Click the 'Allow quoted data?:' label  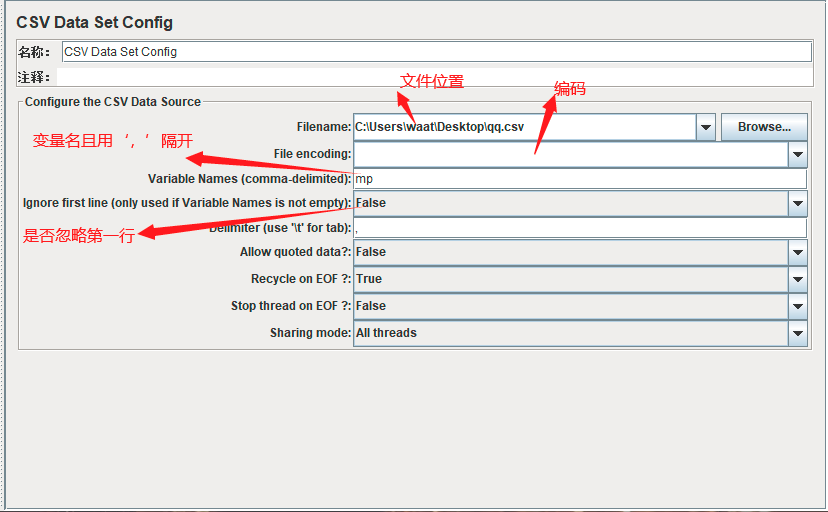(x=295, y=252)
